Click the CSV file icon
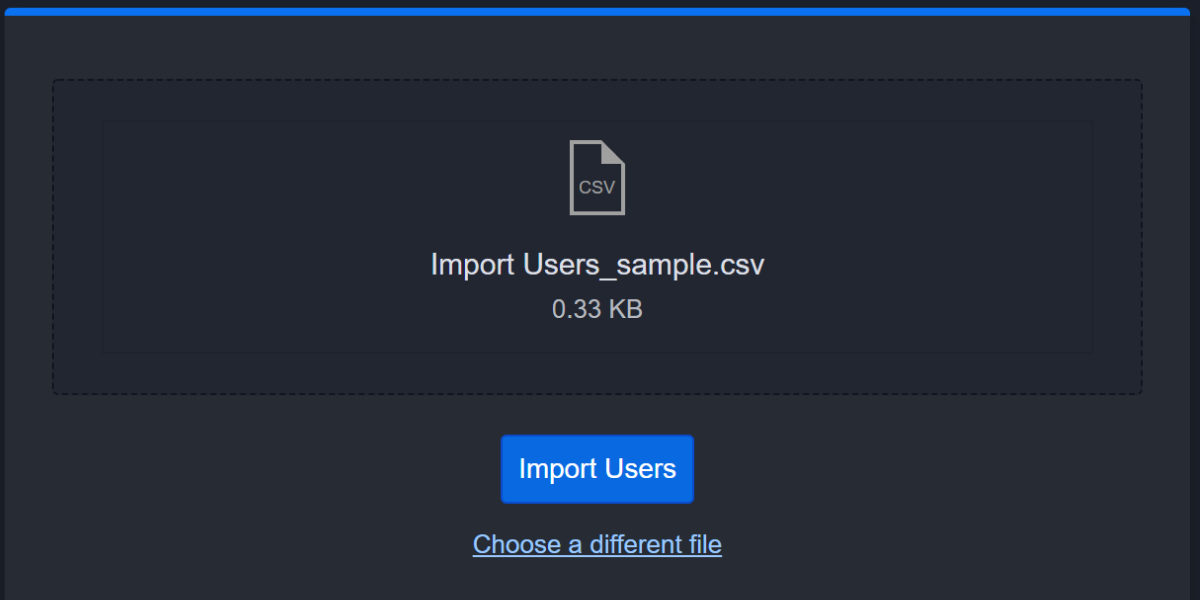1200x600 pixels. pyautogui.click(x=597, y=177)
